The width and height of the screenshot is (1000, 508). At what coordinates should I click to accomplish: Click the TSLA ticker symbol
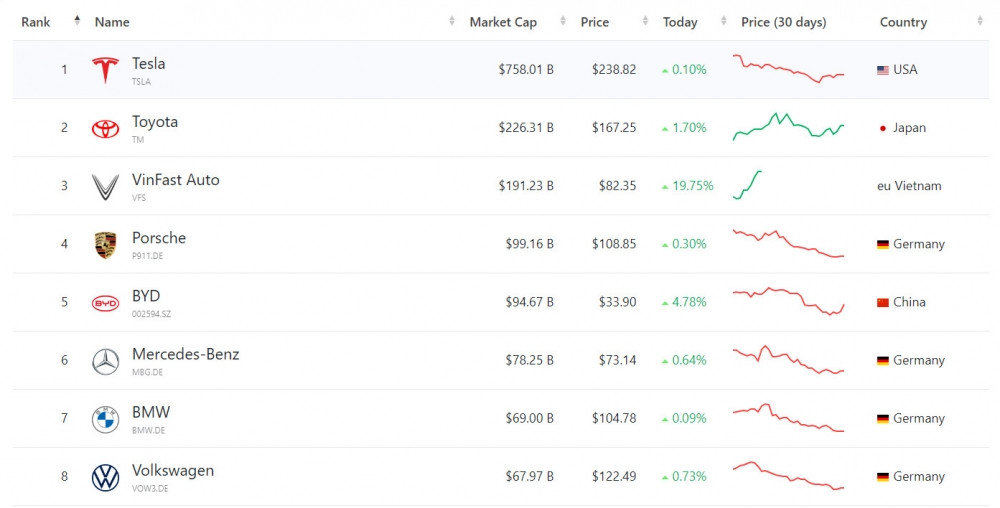[x=141, y=82]
